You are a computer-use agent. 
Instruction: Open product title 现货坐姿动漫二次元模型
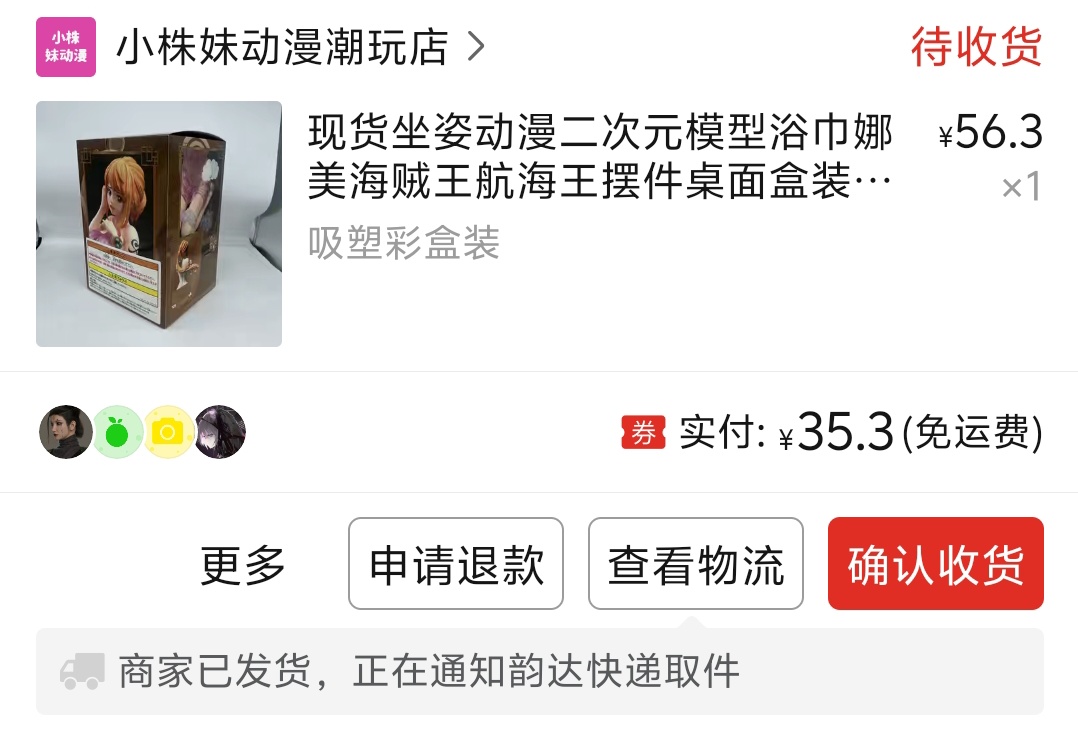pos(600,156)
